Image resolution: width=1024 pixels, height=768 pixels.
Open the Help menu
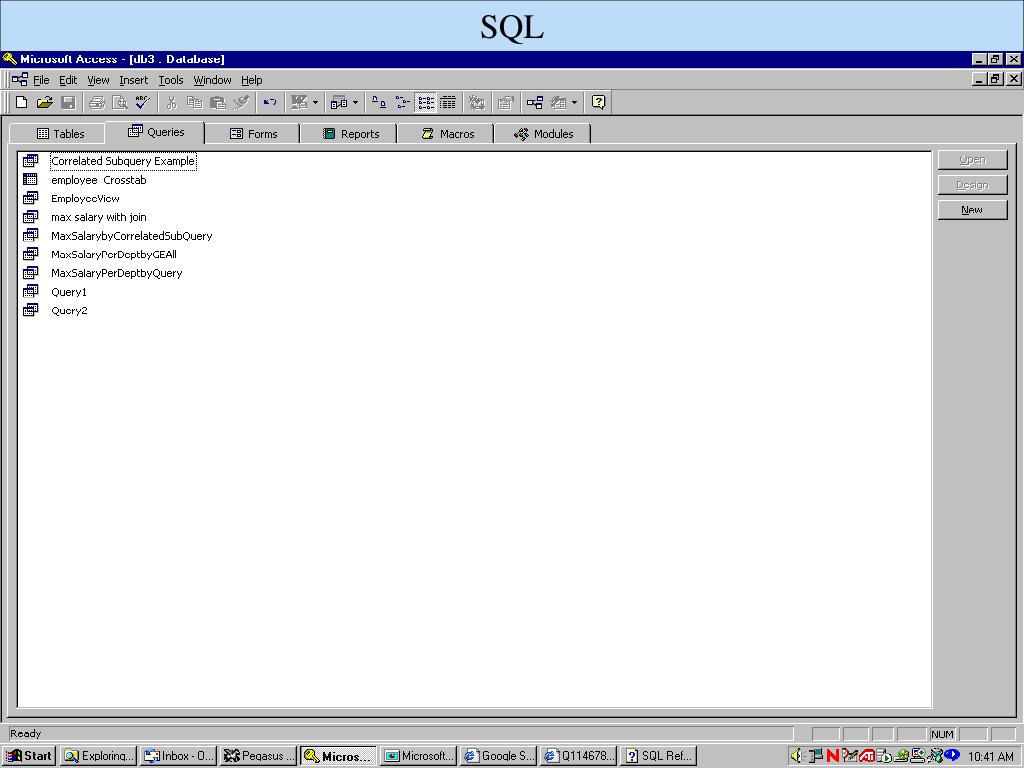click(251, 80)
